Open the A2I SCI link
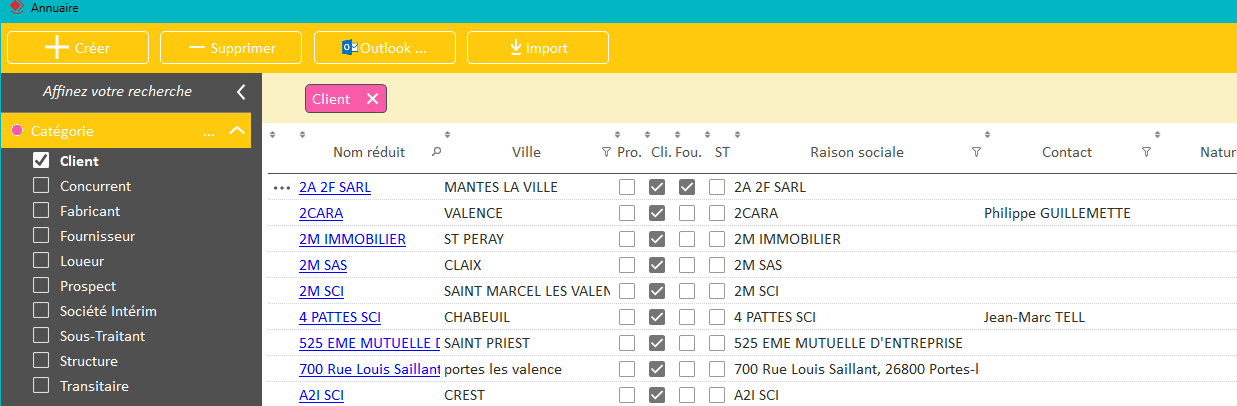The image size is (1237, 406). pyautogui.click(x=321, y=395)
